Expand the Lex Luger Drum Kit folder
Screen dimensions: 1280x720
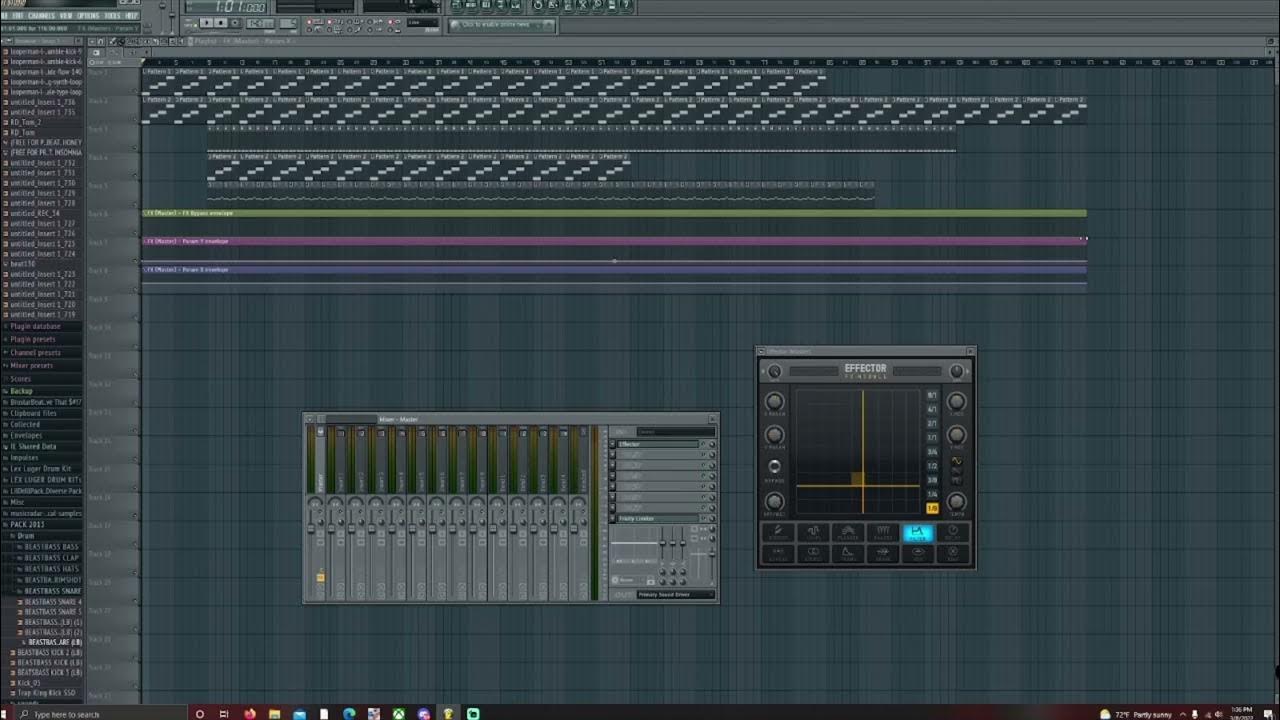(40, 468)
